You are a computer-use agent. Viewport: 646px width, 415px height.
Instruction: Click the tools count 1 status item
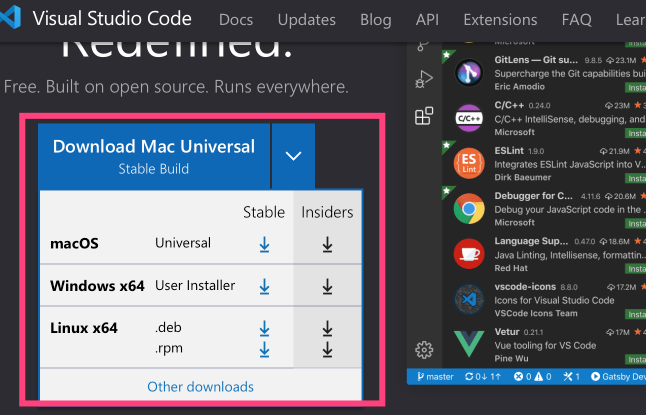(x=571, y=377)
